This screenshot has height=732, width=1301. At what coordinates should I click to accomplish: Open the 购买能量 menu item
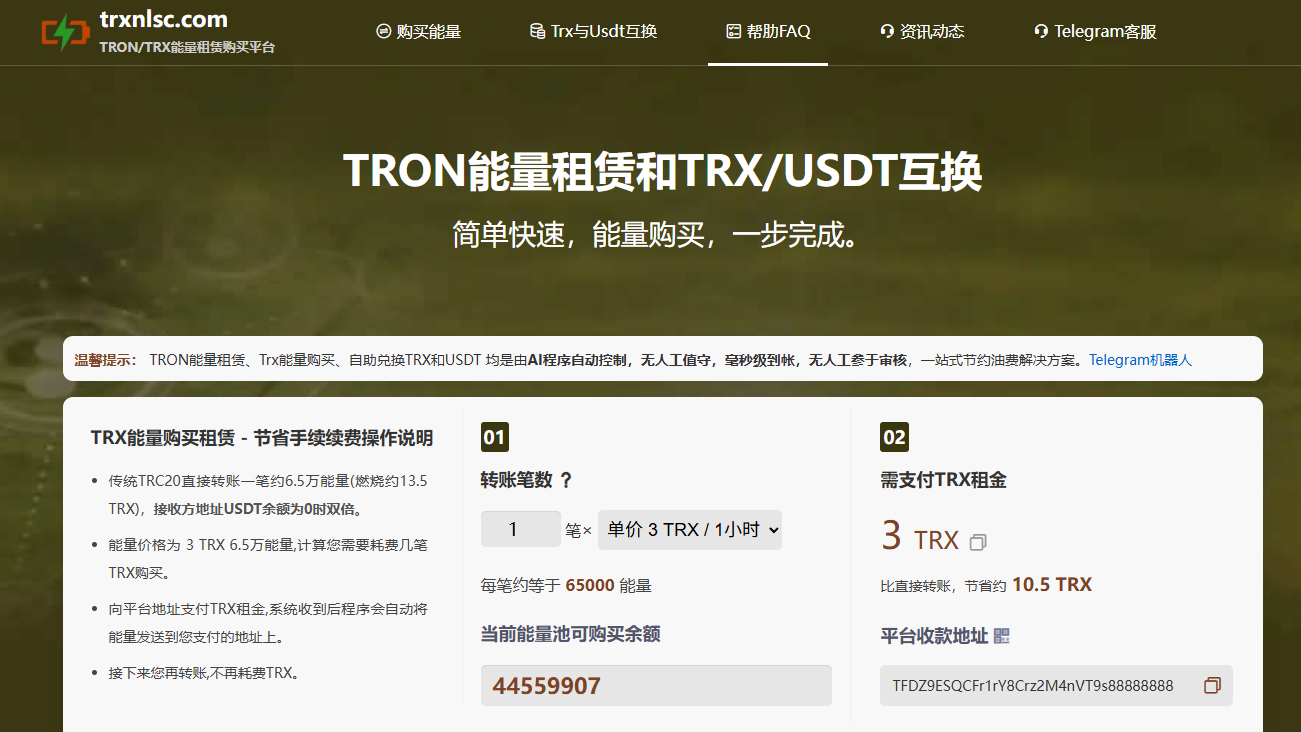tap(419, 31)
